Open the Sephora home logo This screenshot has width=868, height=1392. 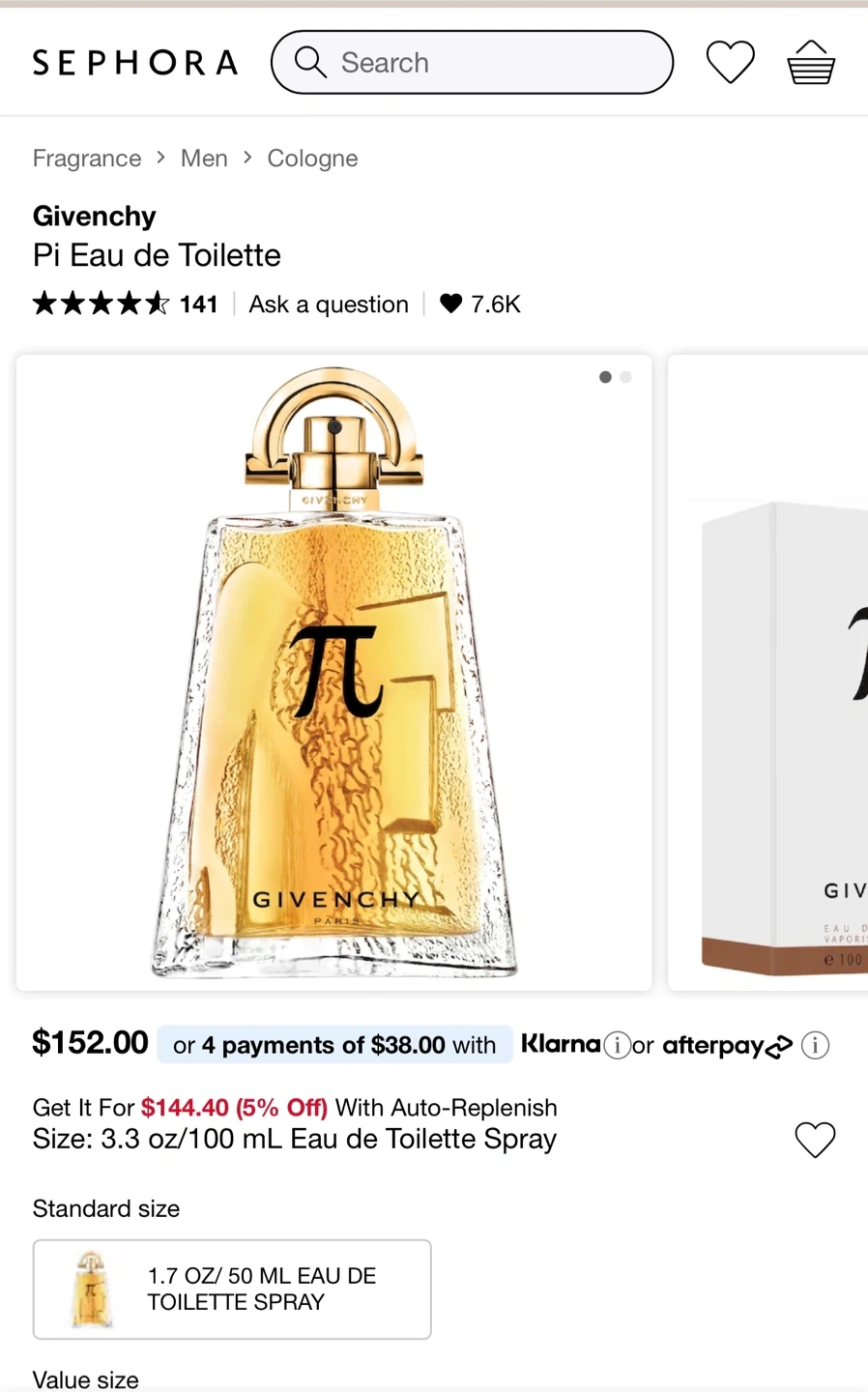[135, 63]
